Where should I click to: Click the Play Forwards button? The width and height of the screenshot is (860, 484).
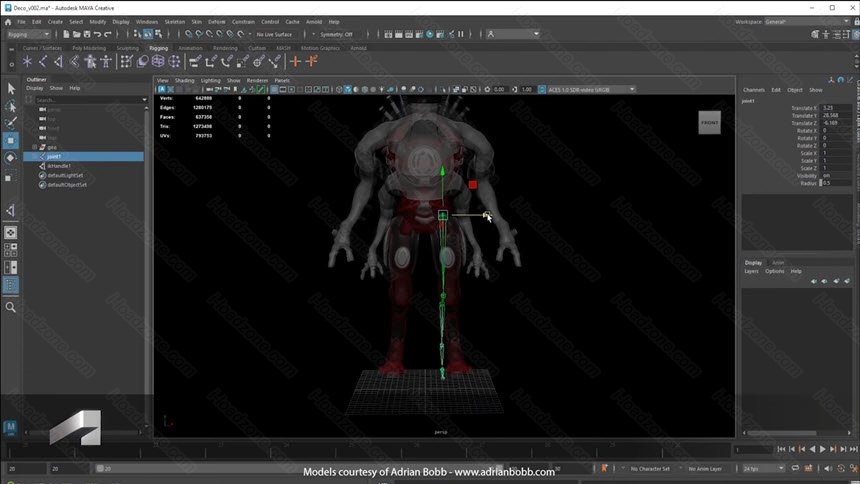(823, 449)
